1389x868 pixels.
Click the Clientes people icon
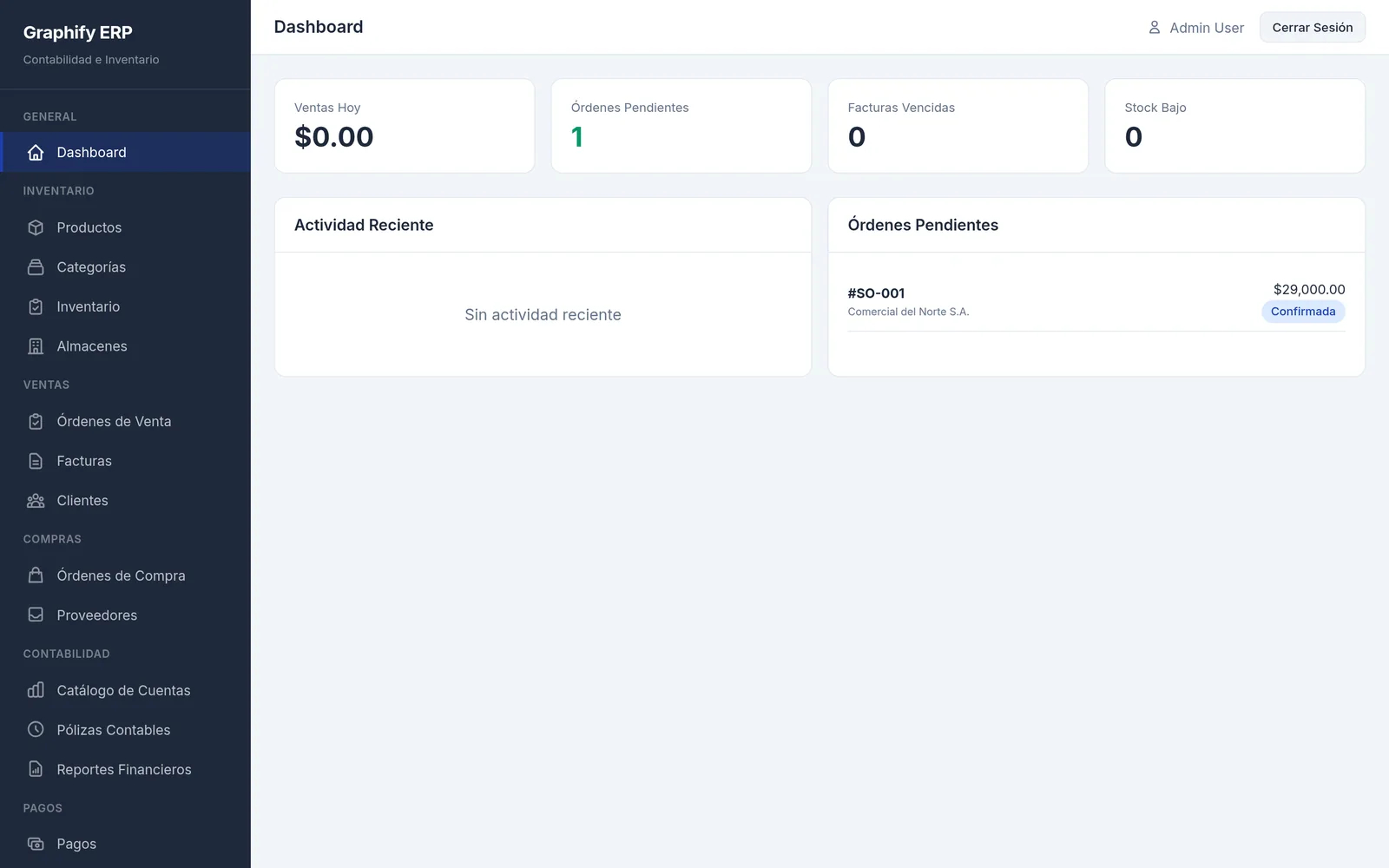(36, 501)
